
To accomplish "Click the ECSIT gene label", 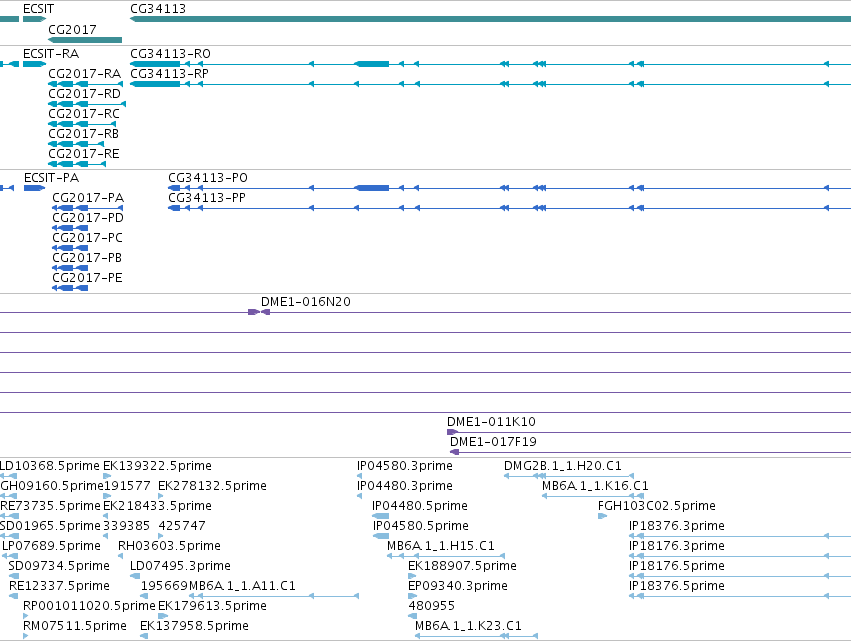I will [x=38, y=9].
